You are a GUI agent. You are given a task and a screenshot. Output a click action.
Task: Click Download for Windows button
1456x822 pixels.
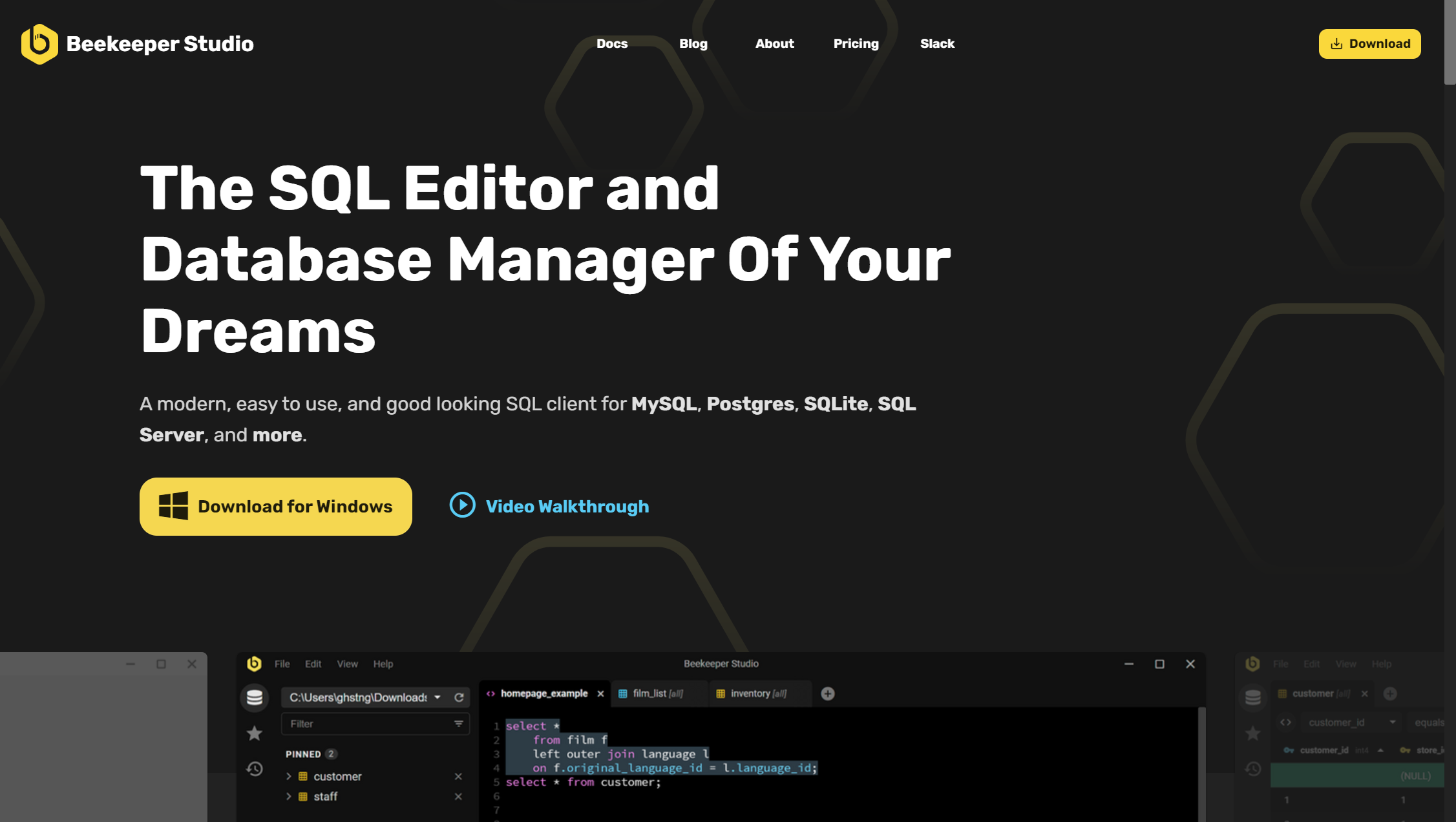[x=276, y=507]
